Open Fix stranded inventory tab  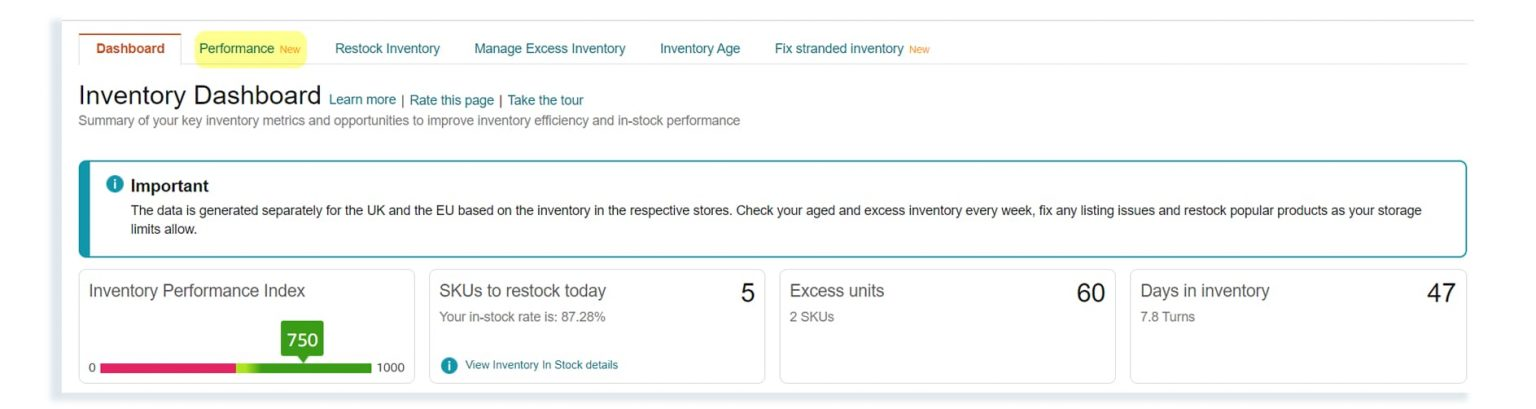(x=852, y=48)
